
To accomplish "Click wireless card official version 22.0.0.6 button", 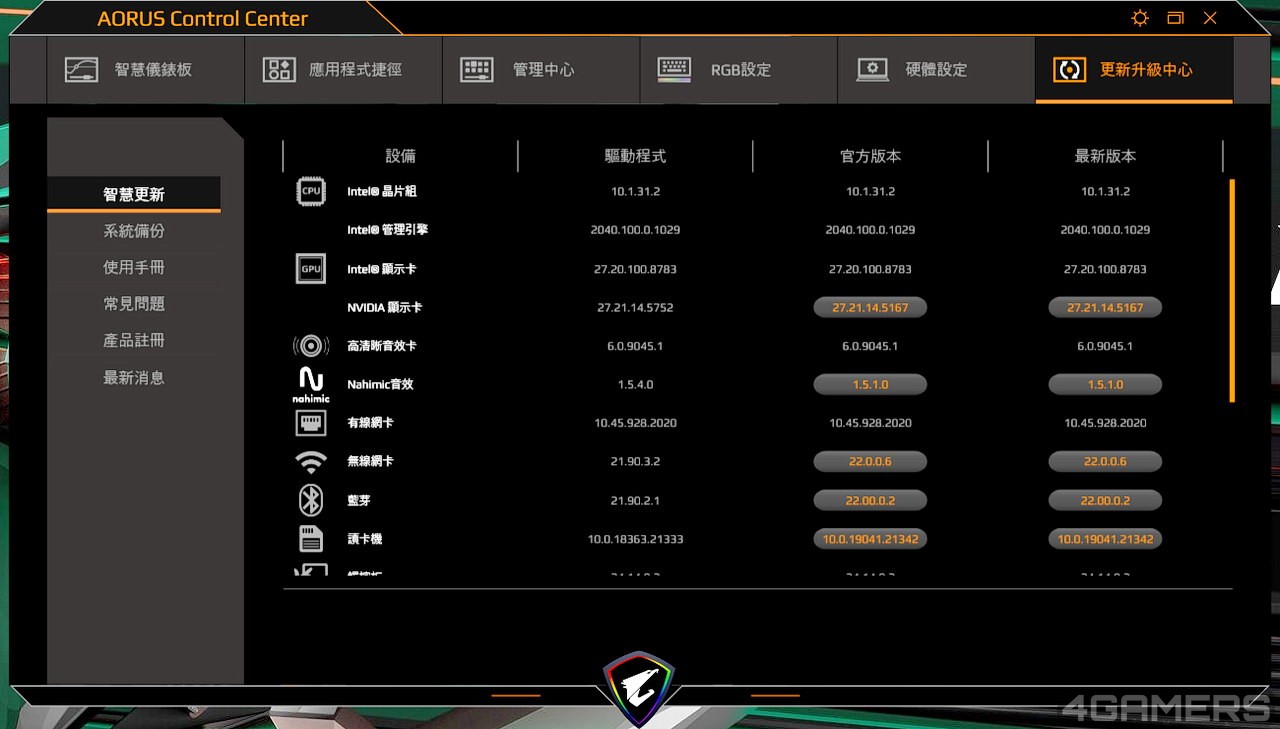I will pos(870,462).
